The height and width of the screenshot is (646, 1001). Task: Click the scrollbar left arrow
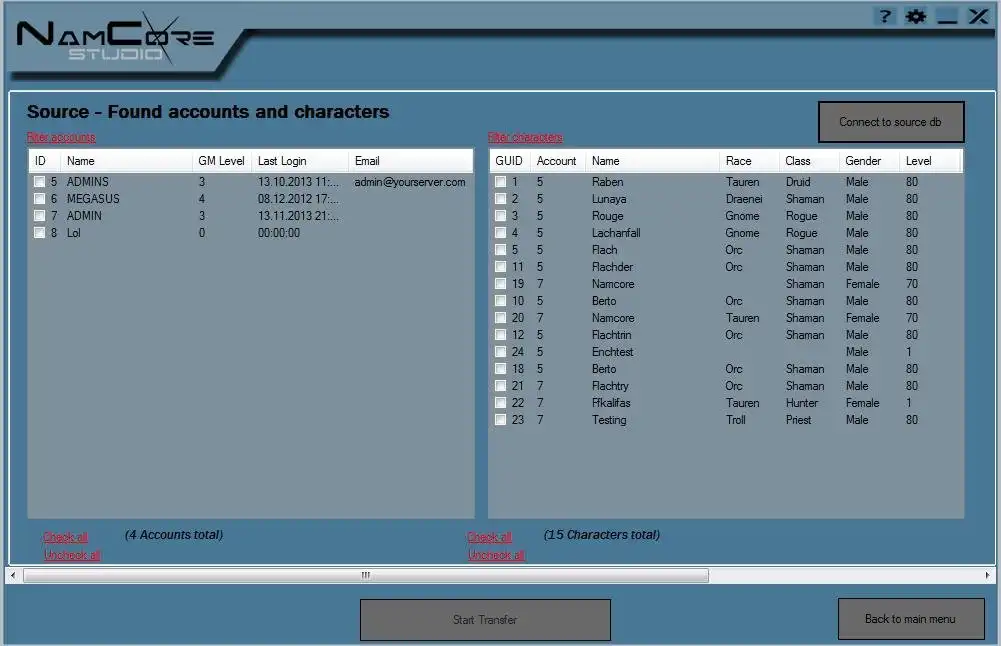13,575
